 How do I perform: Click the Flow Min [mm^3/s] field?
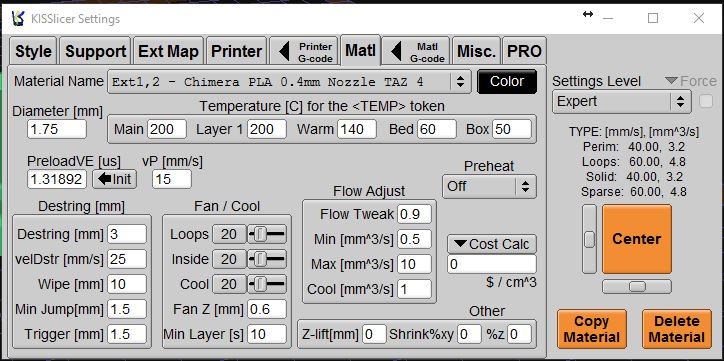coord(415,239)
